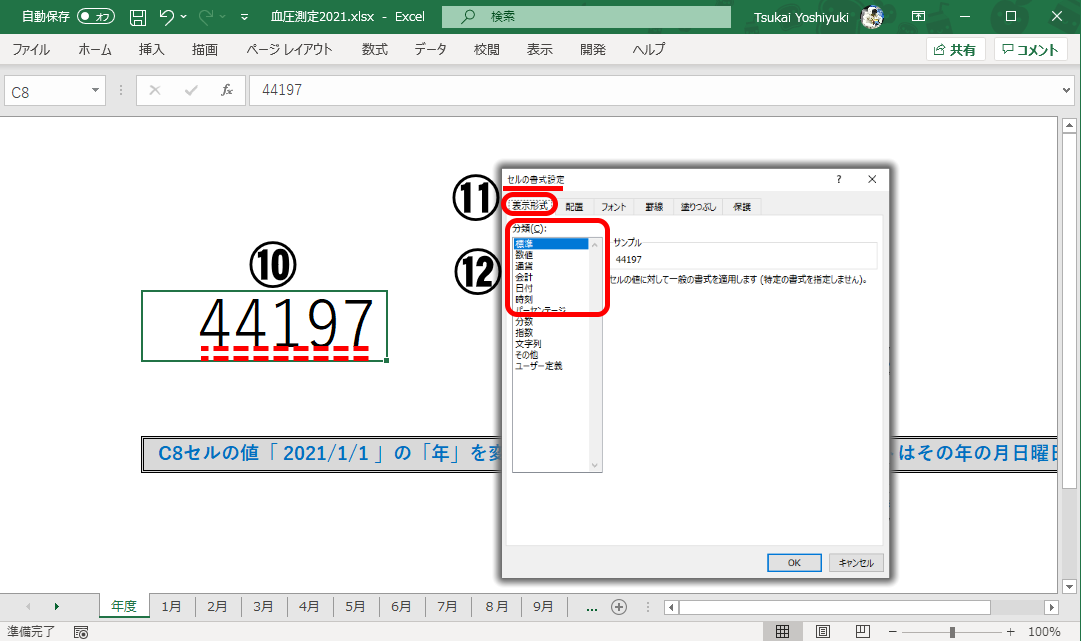Click the next sheet navigation arrow

(57, 607)
